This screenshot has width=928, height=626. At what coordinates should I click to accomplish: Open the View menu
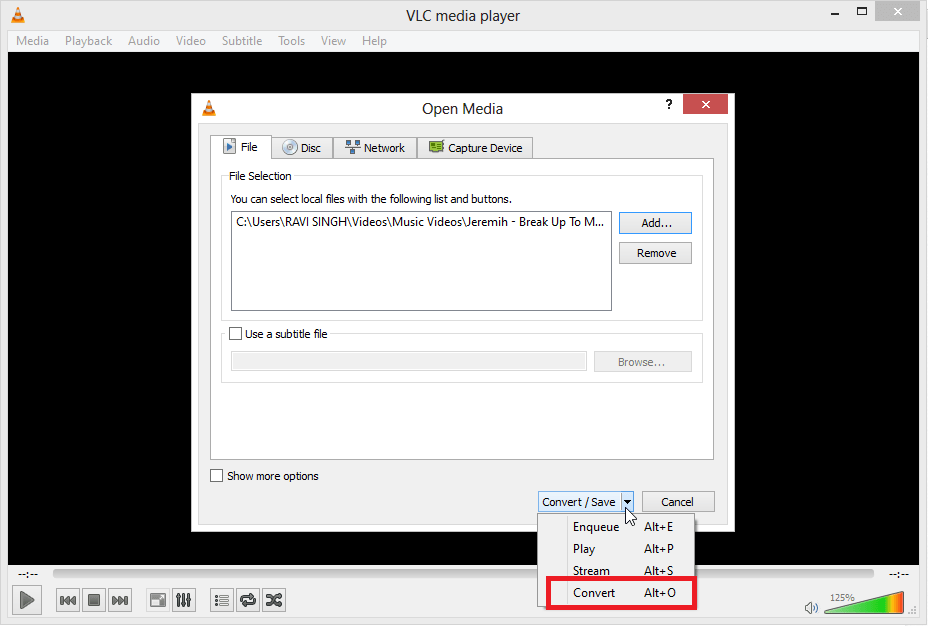[x=333, y=41]
